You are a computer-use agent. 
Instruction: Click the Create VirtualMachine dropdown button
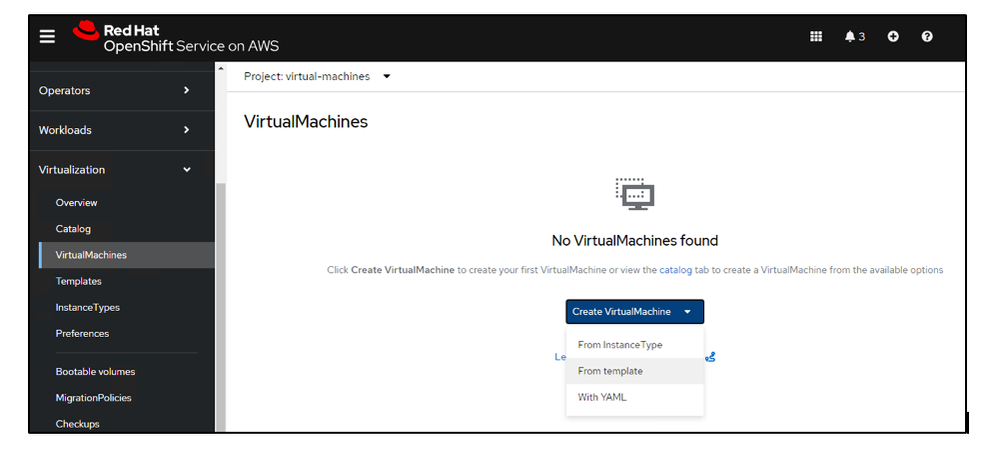634,312
